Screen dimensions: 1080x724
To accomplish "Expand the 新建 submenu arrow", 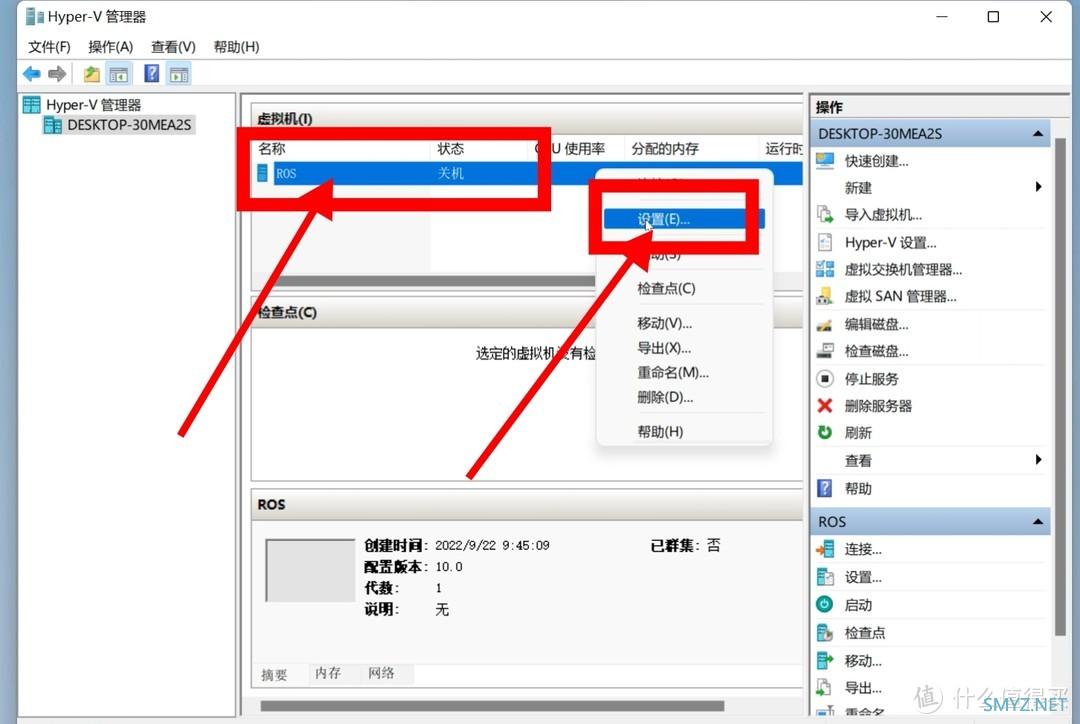I will (1039, 187).
